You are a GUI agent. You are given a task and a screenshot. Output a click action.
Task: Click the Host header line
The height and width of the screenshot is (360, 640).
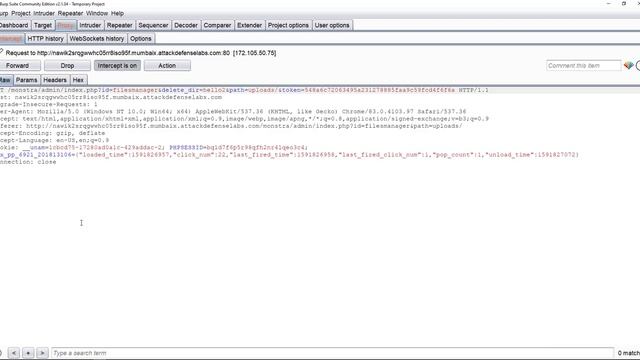[111, 98]
